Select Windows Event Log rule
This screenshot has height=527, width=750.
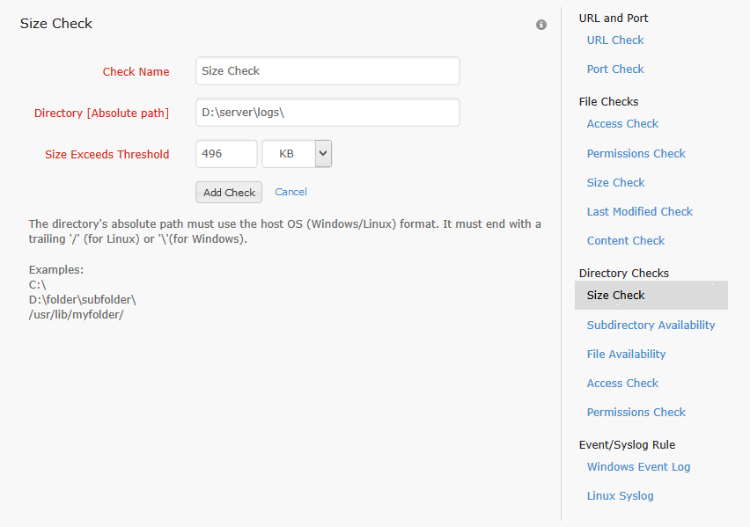point(638,467)
